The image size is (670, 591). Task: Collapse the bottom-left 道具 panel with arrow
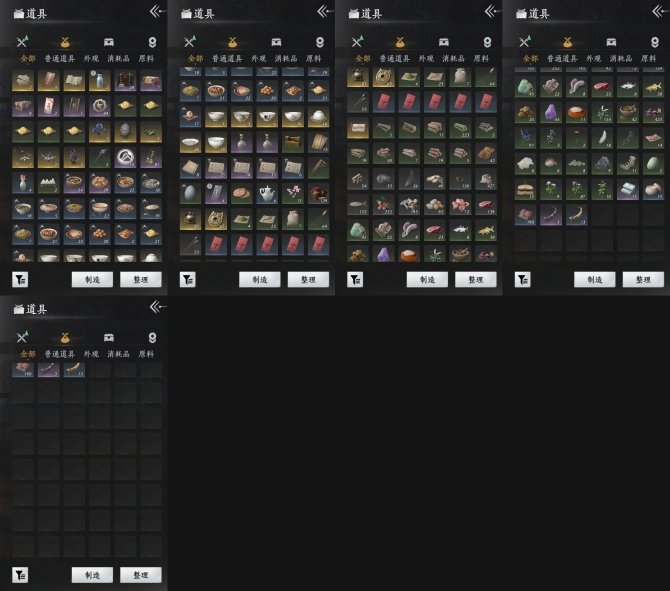158,306
